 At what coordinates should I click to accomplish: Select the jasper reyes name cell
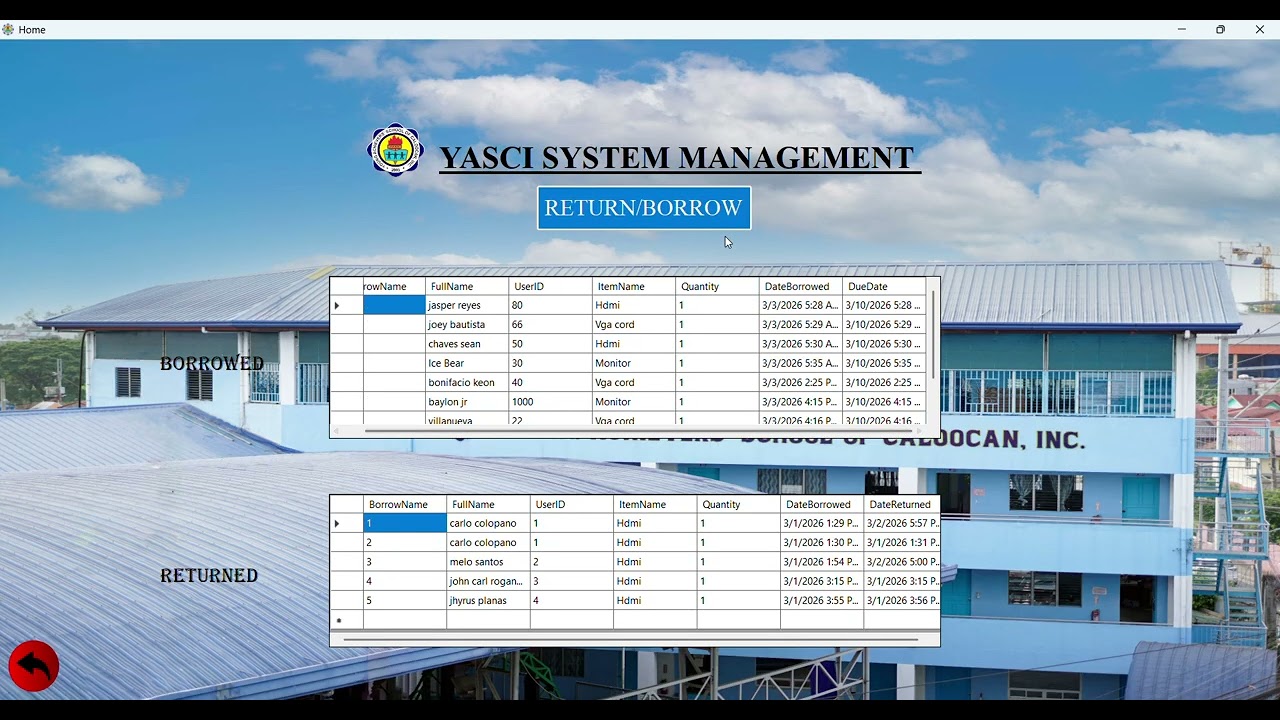(467, 305)
